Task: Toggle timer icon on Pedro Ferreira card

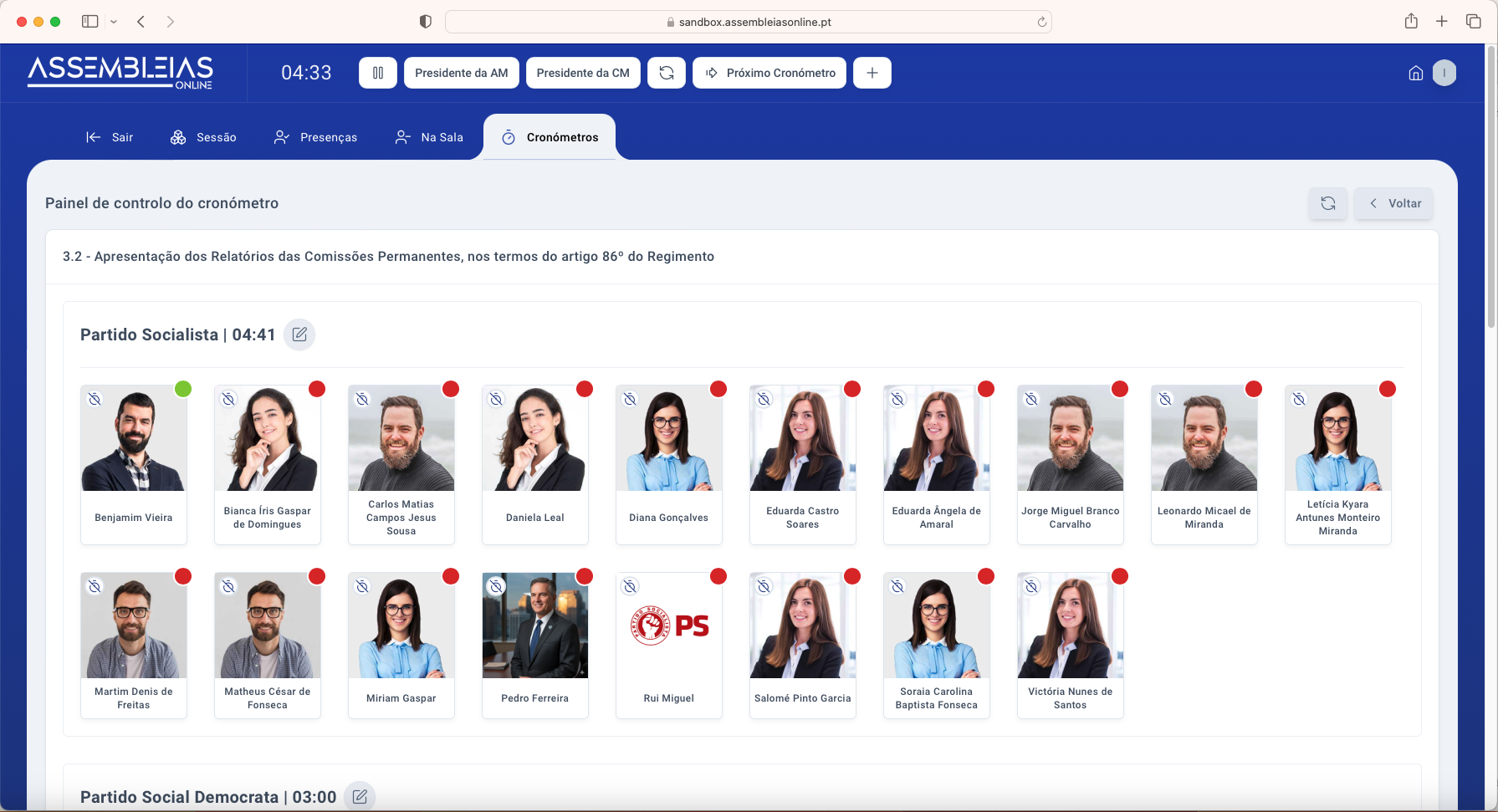Action: click(x=497, y=587)
